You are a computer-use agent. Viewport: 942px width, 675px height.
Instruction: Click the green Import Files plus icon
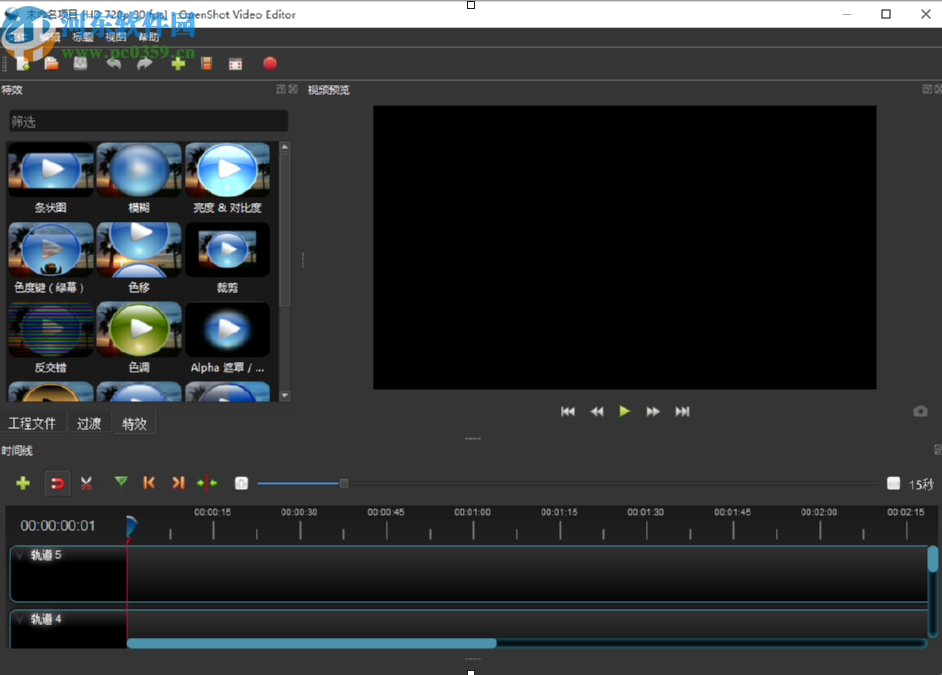(178, 64)
